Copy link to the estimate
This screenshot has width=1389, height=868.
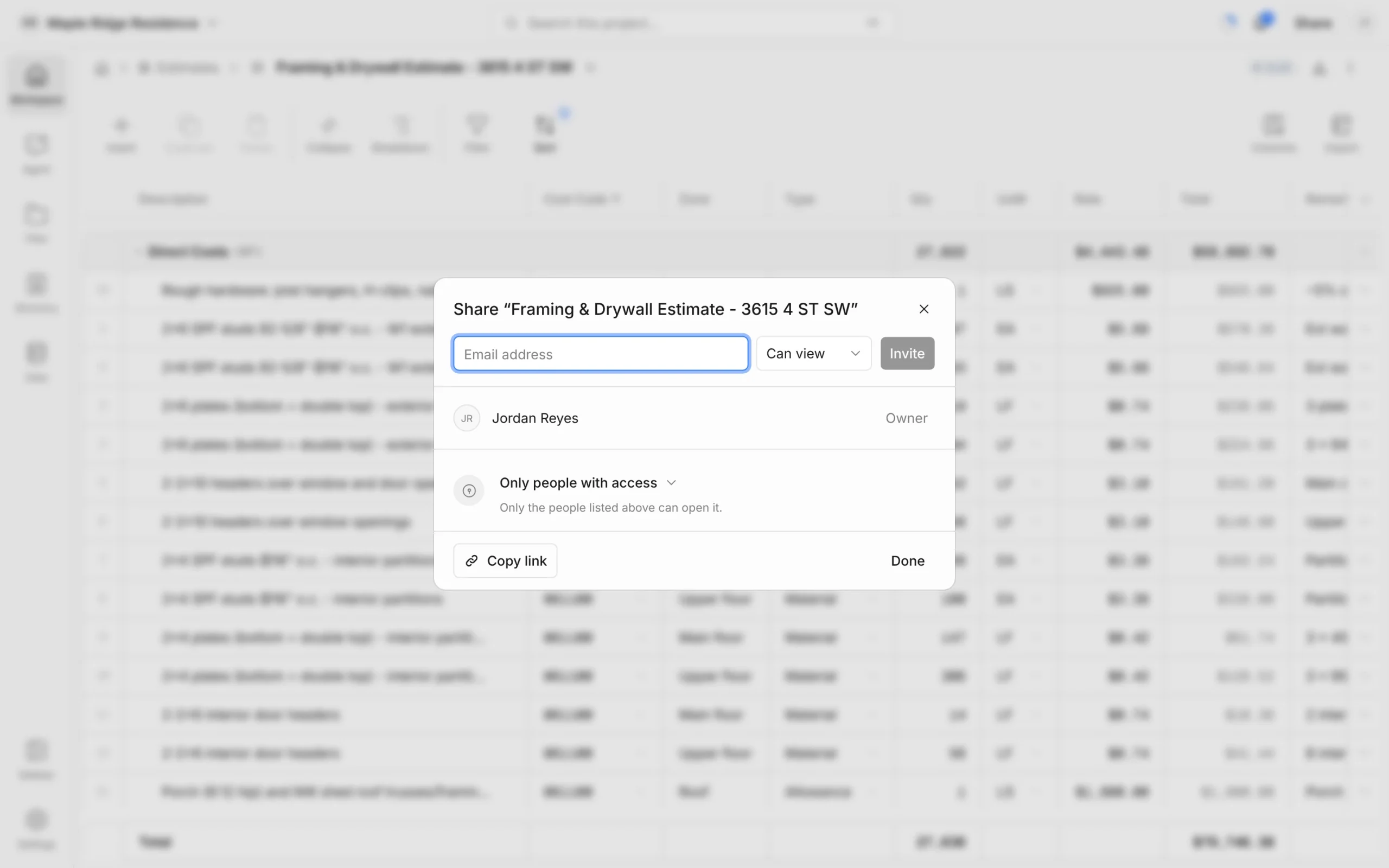(505, 561)
